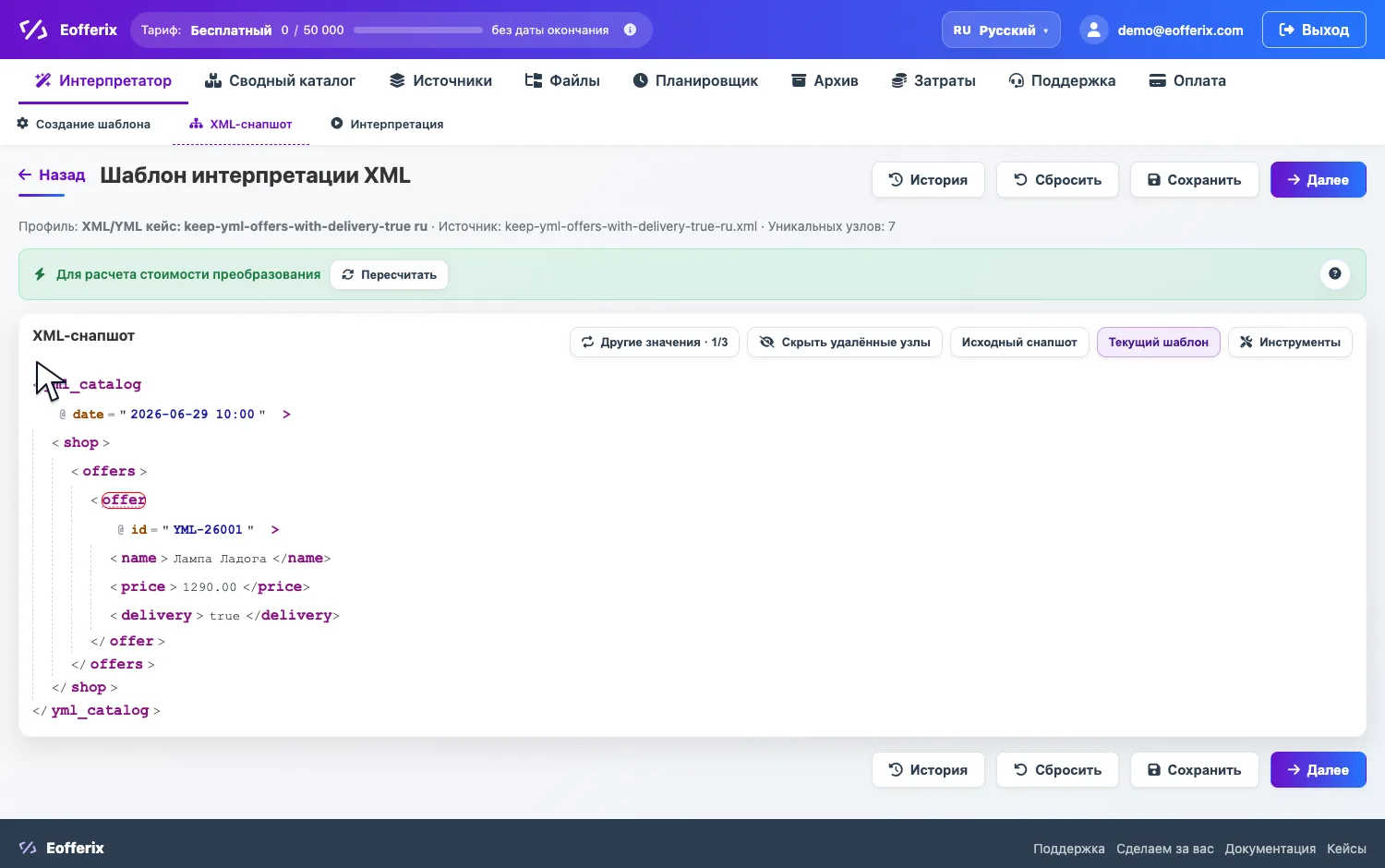Click the id value YML-26001

click(208, 529)
